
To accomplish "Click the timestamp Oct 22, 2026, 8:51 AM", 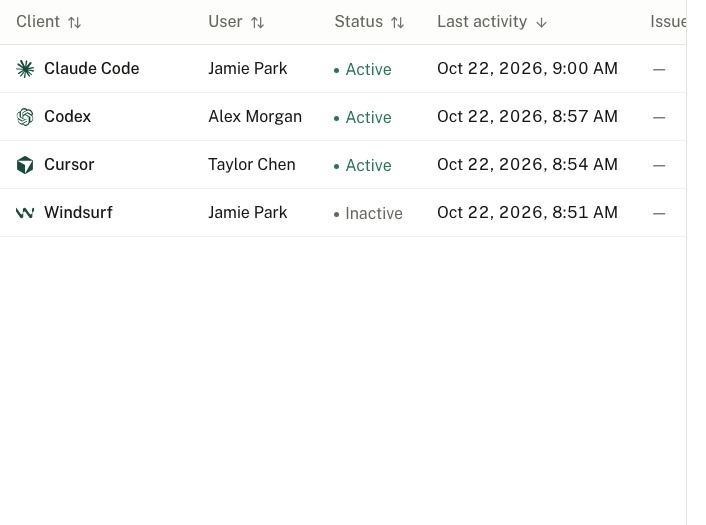I will 527,213.
